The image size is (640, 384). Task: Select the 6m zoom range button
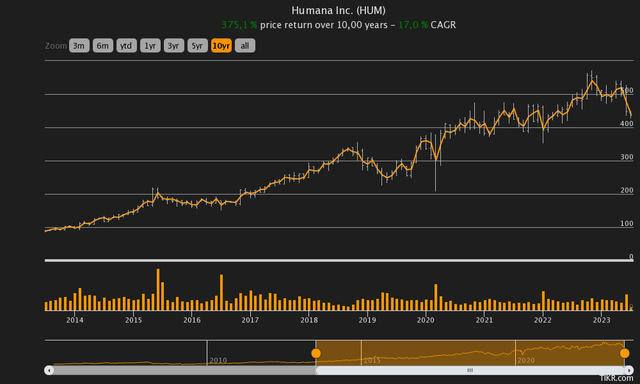click(x=103, y=46)
